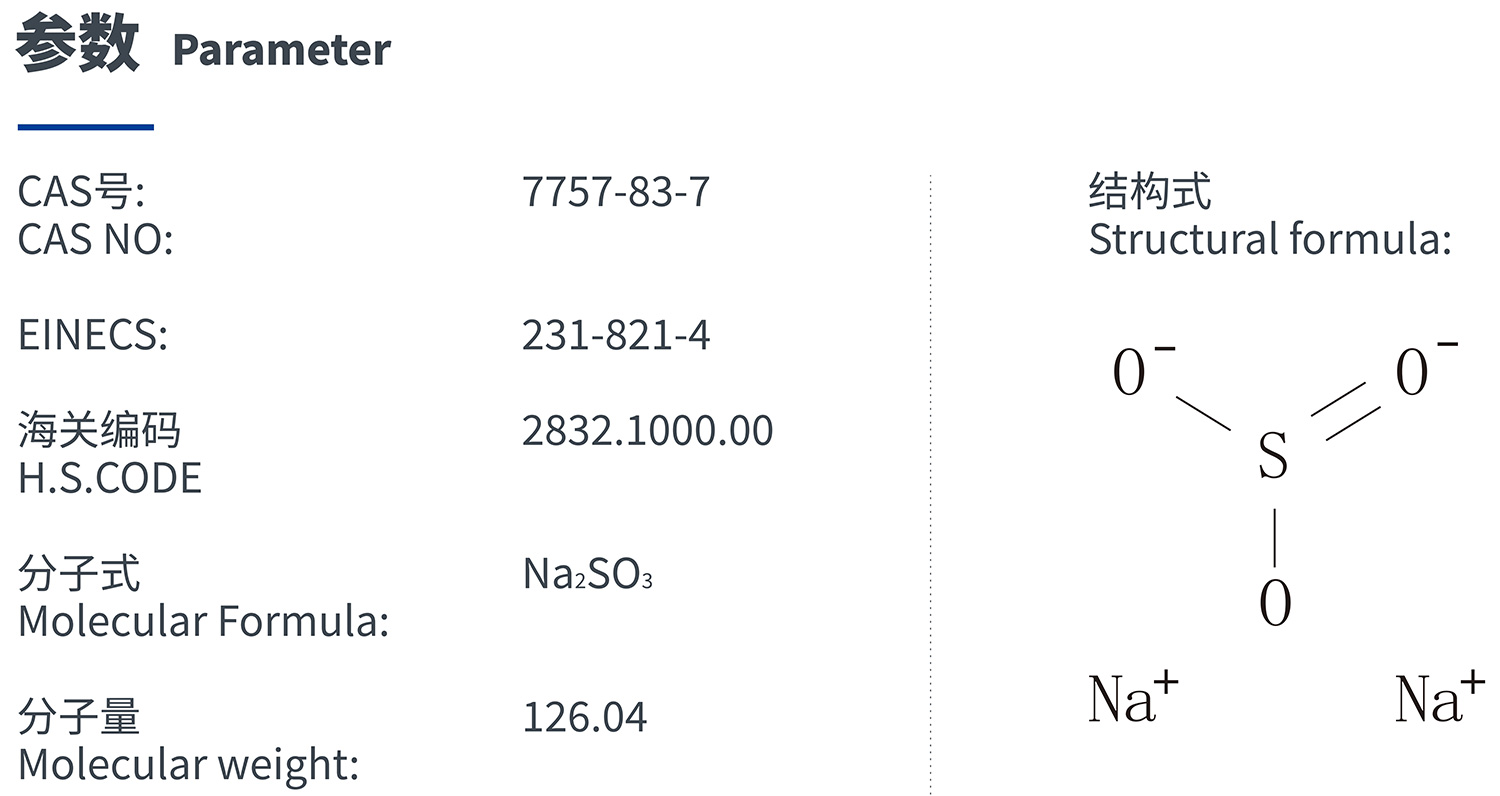Click the bottom oxygen atom below sulfur
Viewport: 1500px width, 796px height.
pyautogui.click(x=1275, y=603)
